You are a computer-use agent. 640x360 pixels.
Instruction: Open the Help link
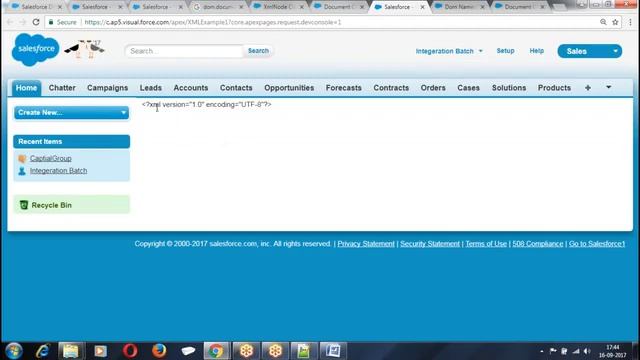537,51
